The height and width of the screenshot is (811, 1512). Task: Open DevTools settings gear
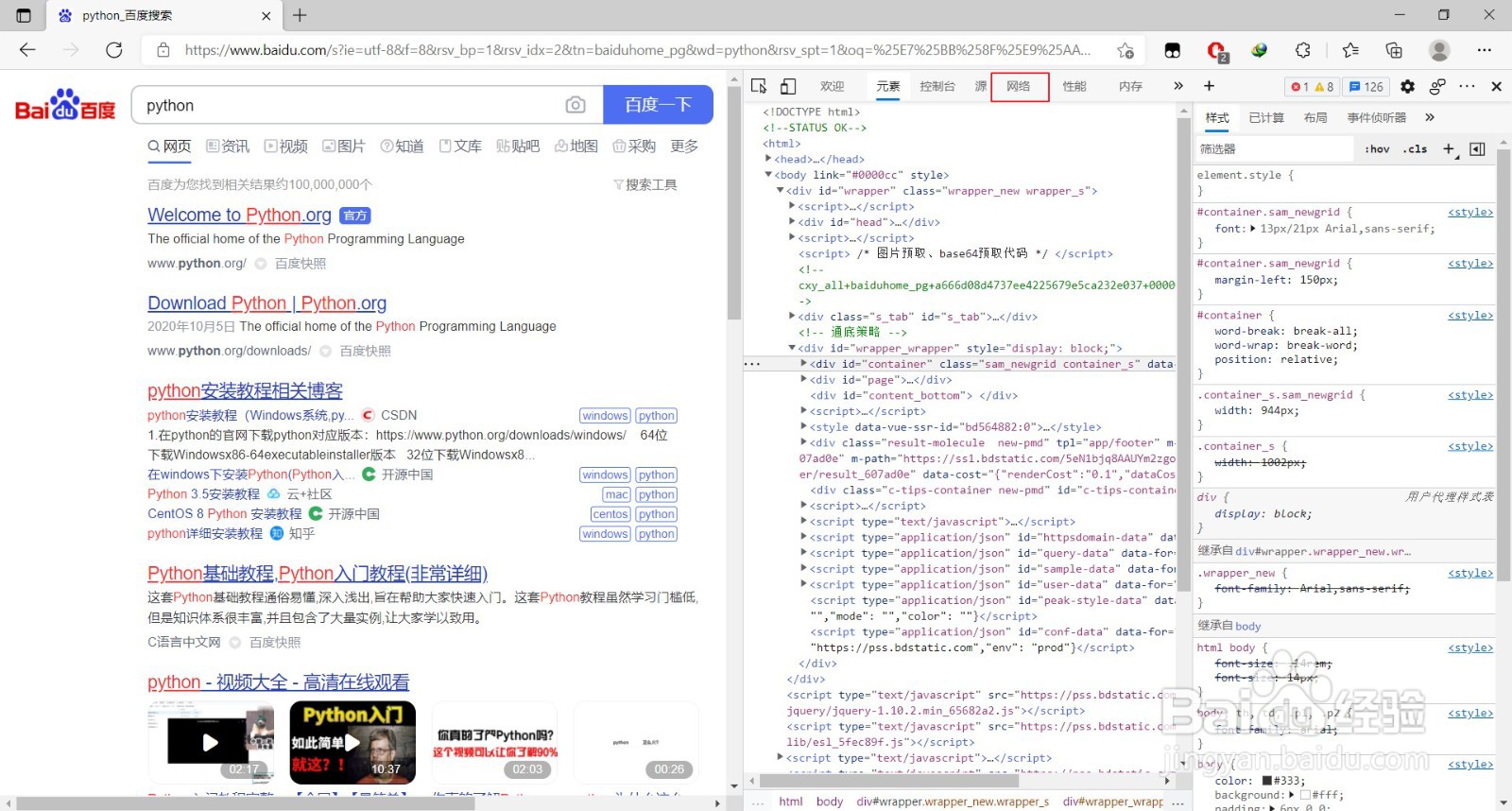(x=1407, y=86)
